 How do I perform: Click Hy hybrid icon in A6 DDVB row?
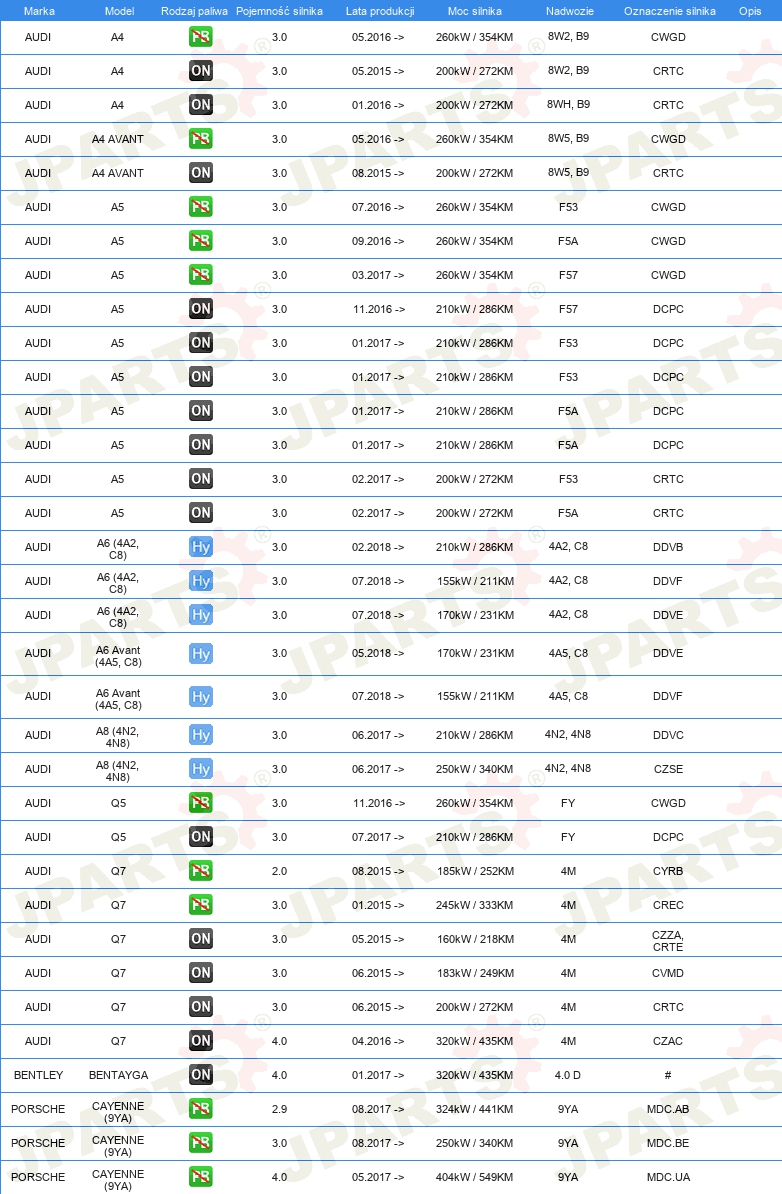click(201, 547)
